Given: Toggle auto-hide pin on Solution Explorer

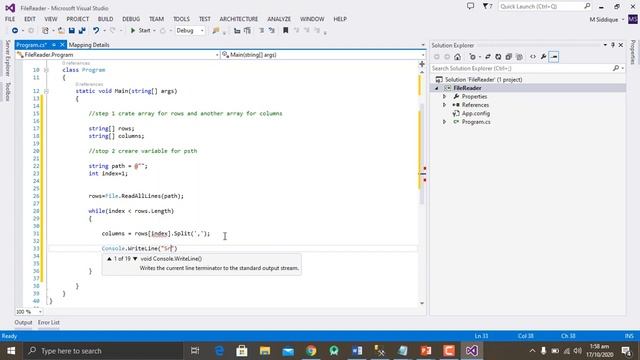Looking at the screenshot, I should [613, 45].
